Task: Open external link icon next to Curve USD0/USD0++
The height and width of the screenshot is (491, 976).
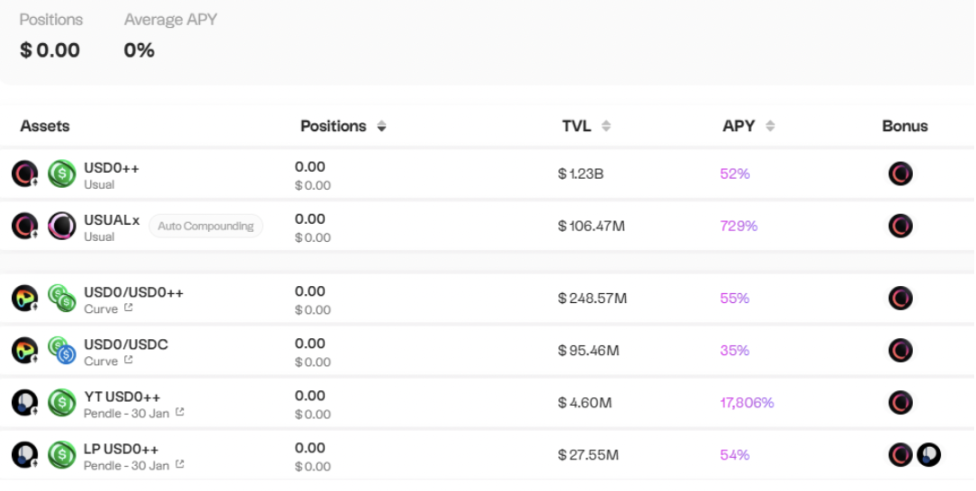Action: tap(128, 309)
